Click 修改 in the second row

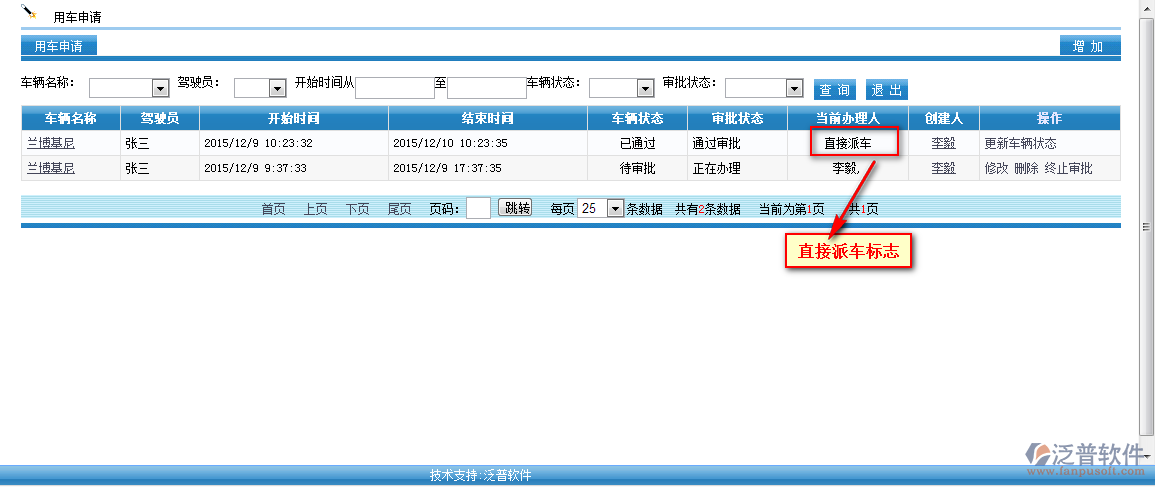tap(996, 168)
